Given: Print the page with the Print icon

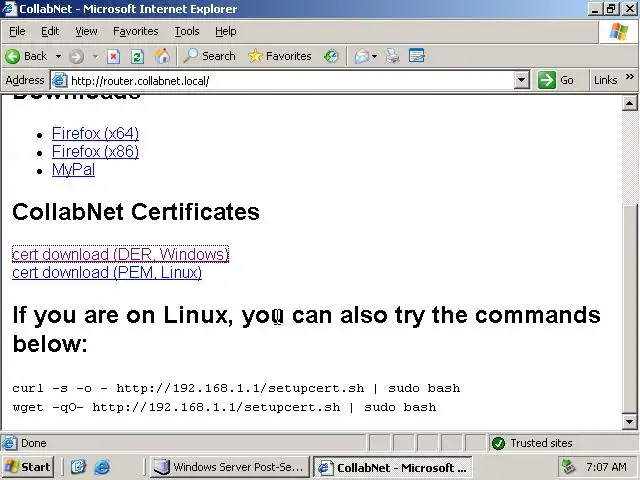Looking at the screenshot, I should pos(393,56).
